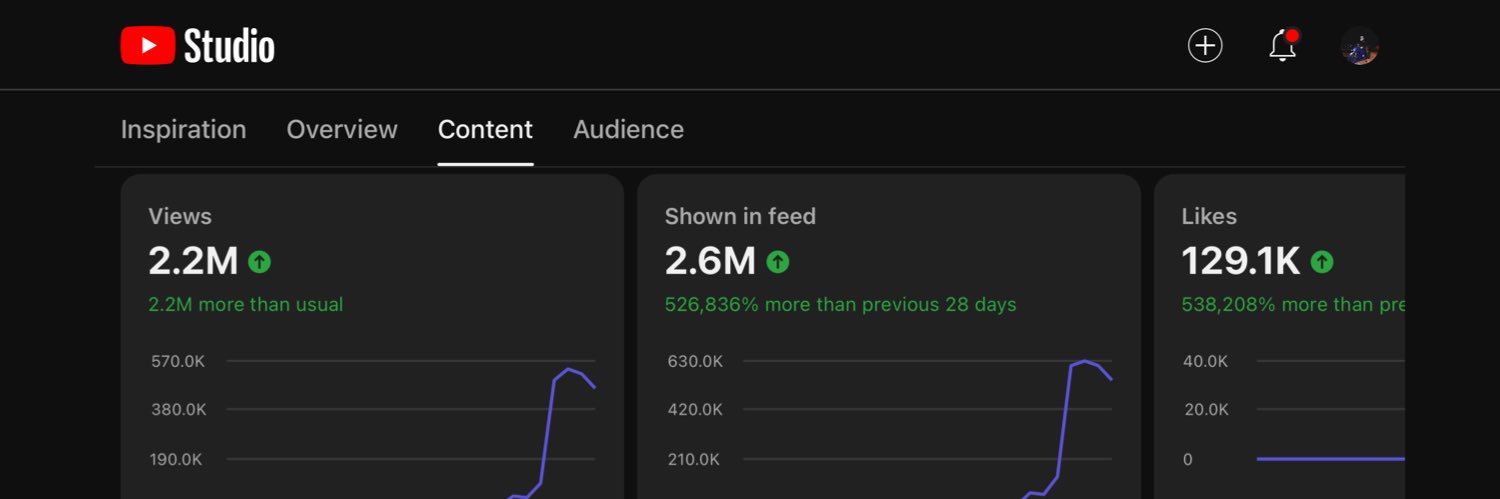Click "2.2M more than usual" text
Image resolution: width=1500 pixels, height=499 pixels.
pyautogui.click(x=245, y=304)
